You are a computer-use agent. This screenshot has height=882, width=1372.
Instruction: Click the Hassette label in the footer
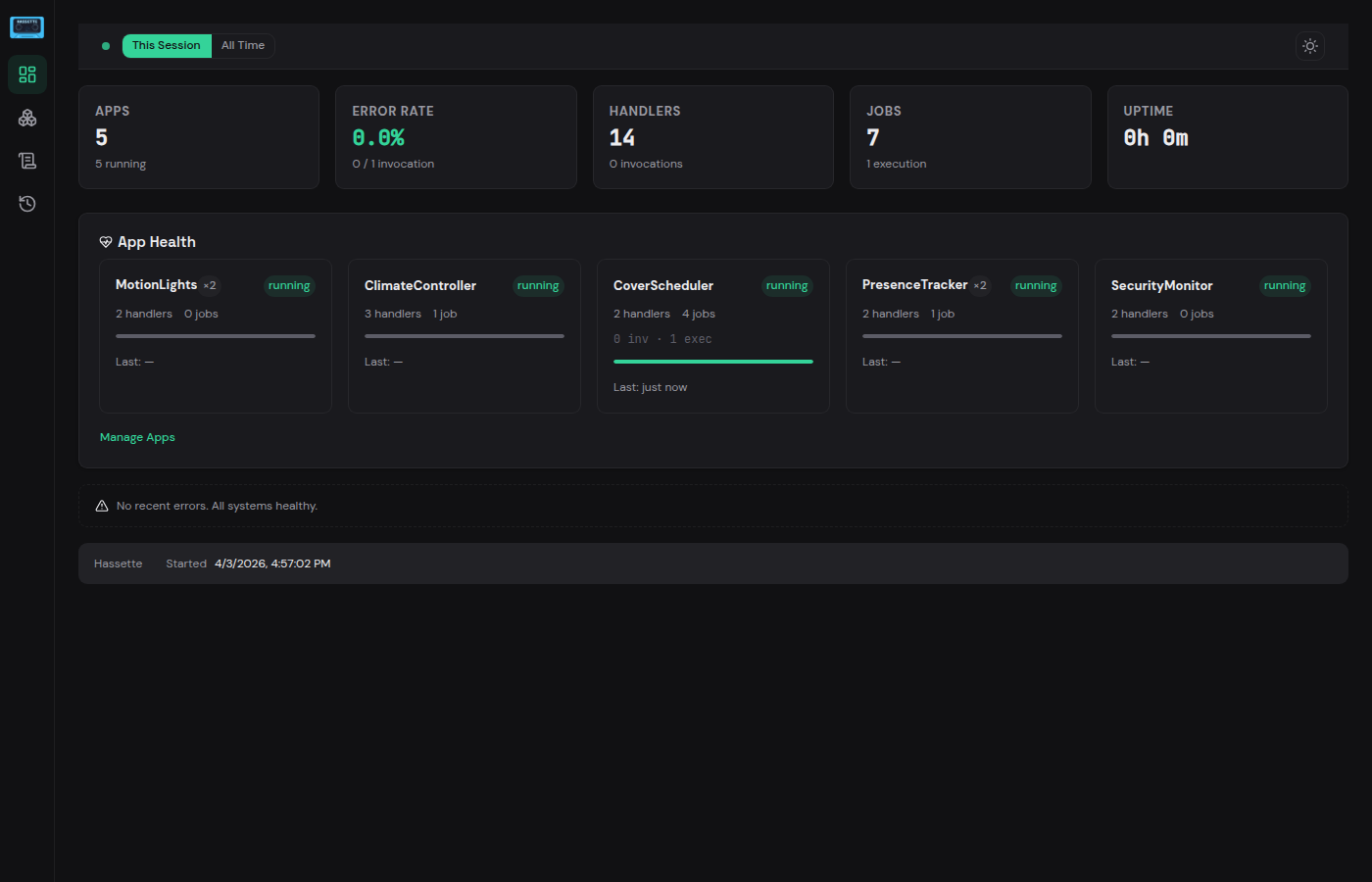[x=118, y=563]
